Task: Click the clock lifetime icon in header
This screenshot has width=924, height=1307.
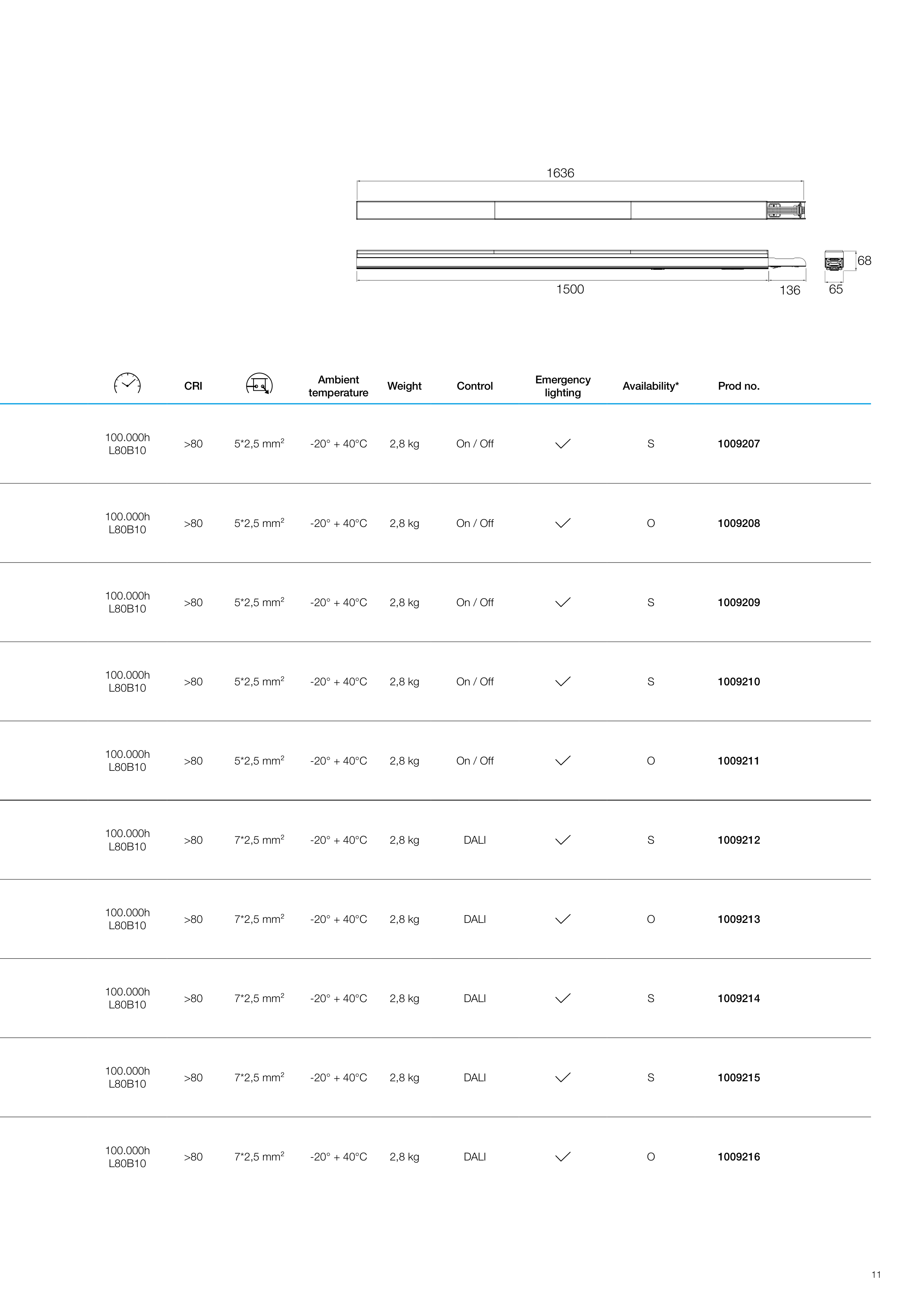Action: (x=127, y=384)
